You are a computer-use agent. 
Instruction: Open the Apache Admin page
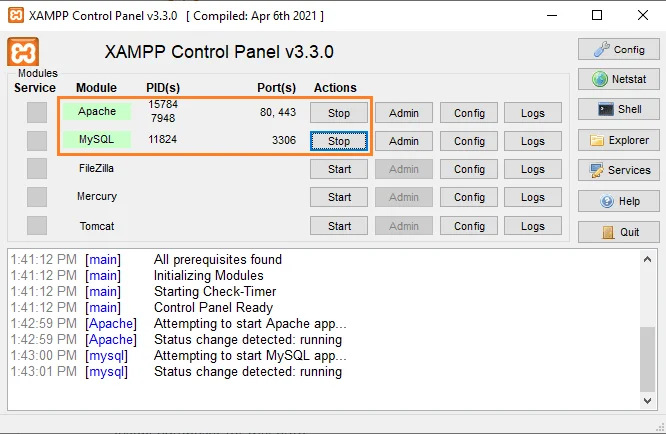pos(404,113)
